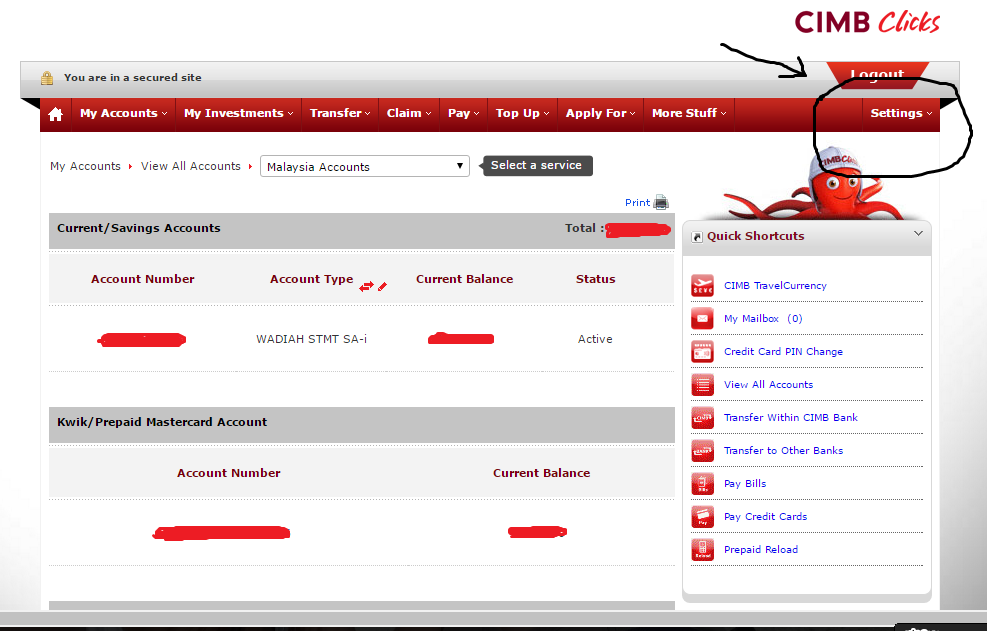Click the Prepaid Reload phone icon
The image size is (987, 631).
(702, 549)
